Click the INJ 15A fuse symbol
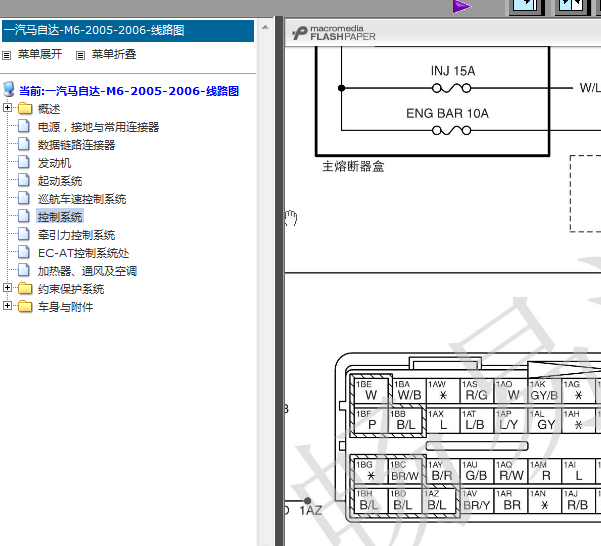Screen dimensions: 601x546 click(452, 89)
